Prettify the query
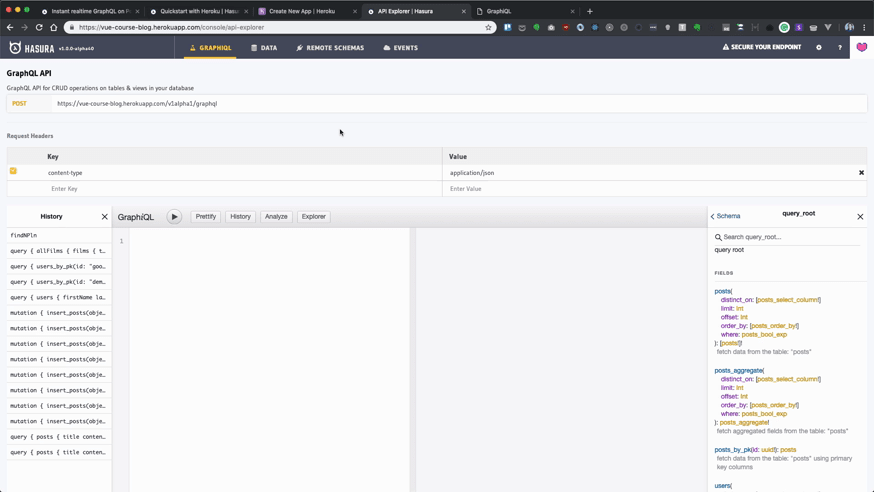This screenshot has height=492, width=874. 206,217
